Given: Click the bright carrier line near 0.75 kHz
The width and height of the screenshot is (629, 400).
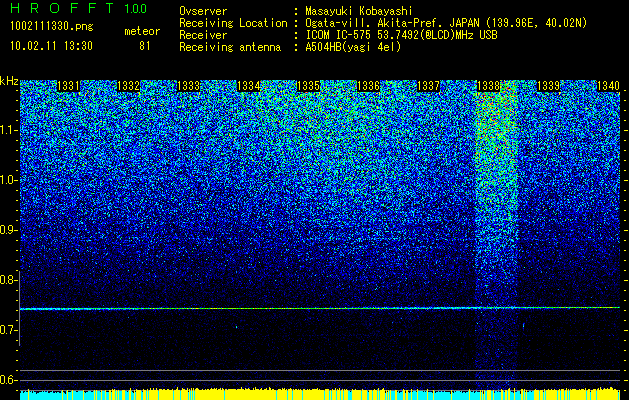Looking at the screenshot, I should 320,308.
